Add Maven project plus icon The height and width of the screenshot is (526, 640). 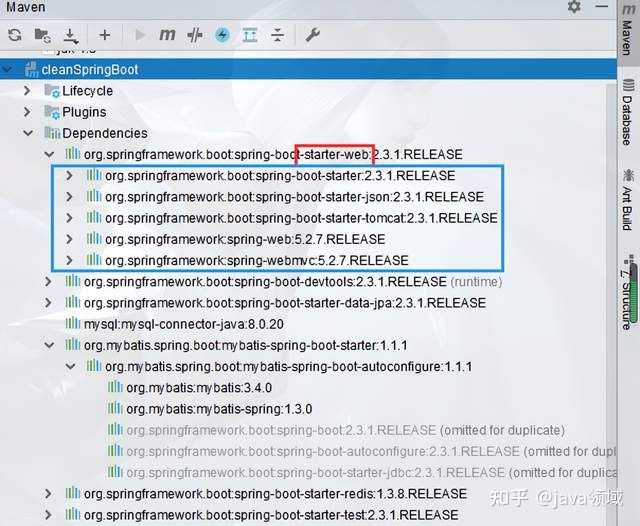coord(104,35)
